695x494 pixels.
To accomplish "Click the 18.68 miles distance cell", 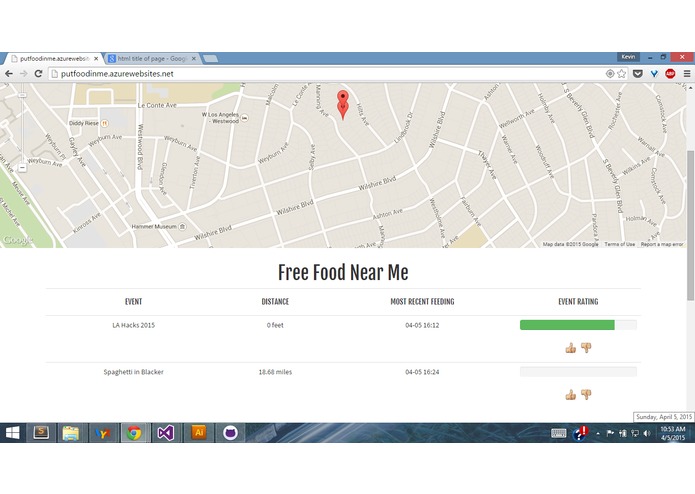I will coord(275,372).
